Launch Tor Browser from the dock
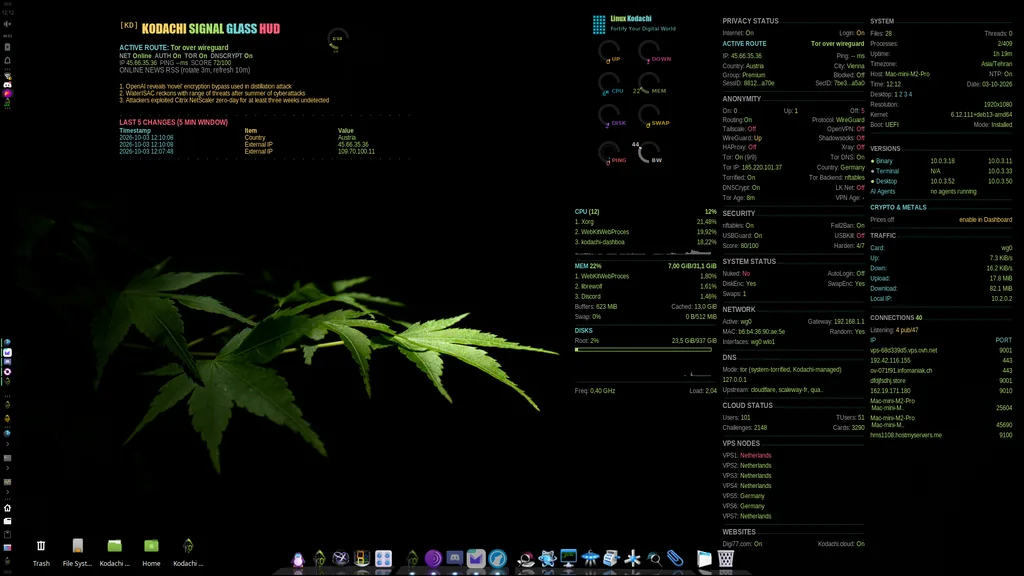Viewport: 1024px width, 576px height. tap(433, 558)
